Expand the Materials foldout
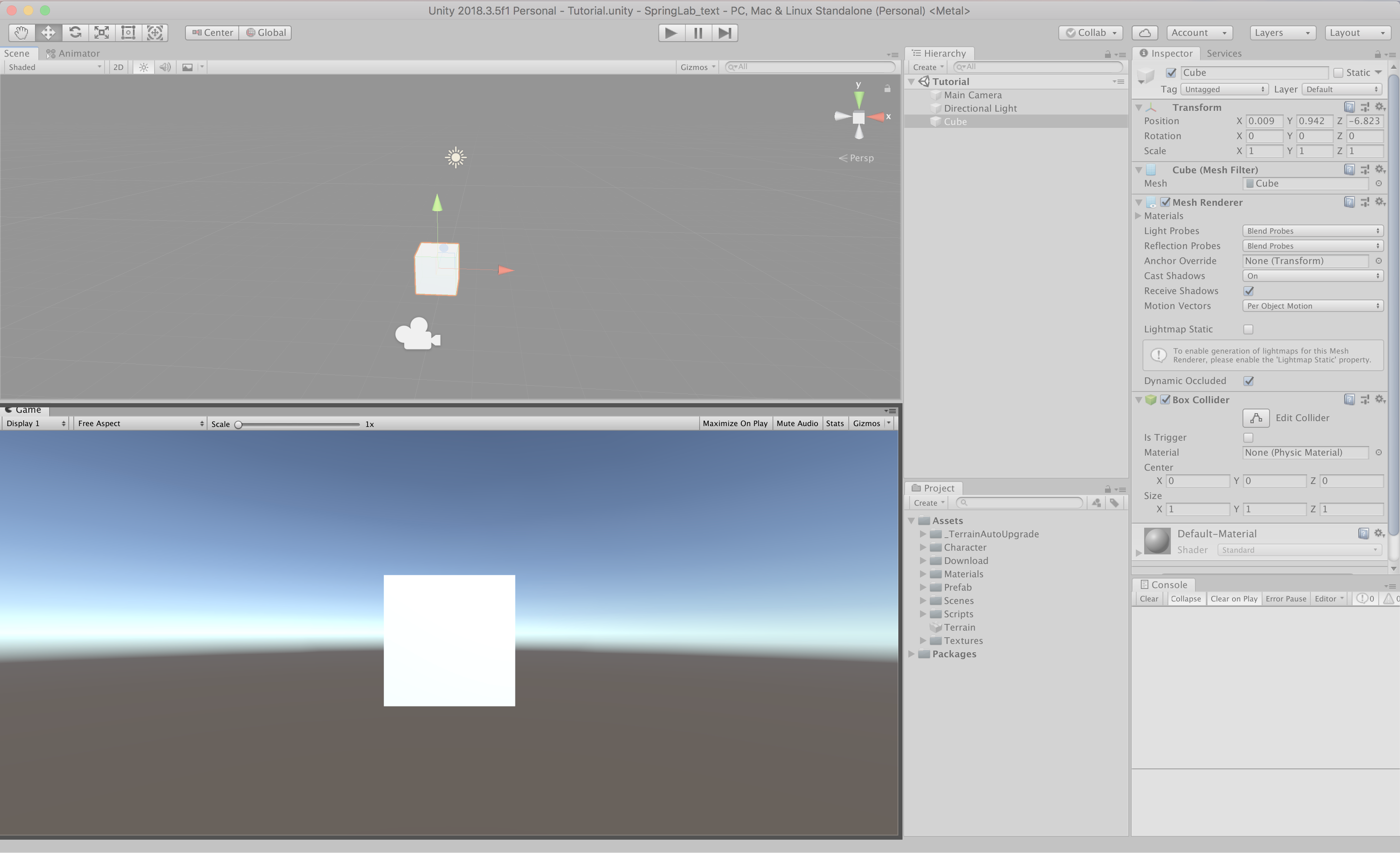Viewport: 1400px width, 853px height. 1138,216
